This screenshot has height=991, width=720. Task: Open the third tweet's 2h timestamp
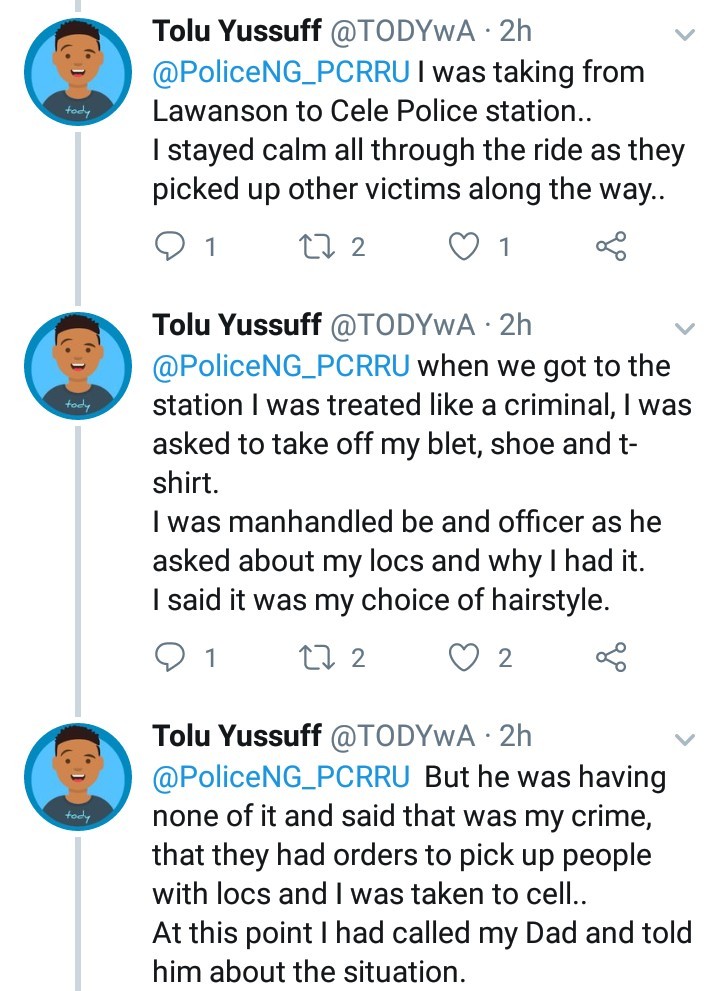pyautogui.click(x=515, y=737)
